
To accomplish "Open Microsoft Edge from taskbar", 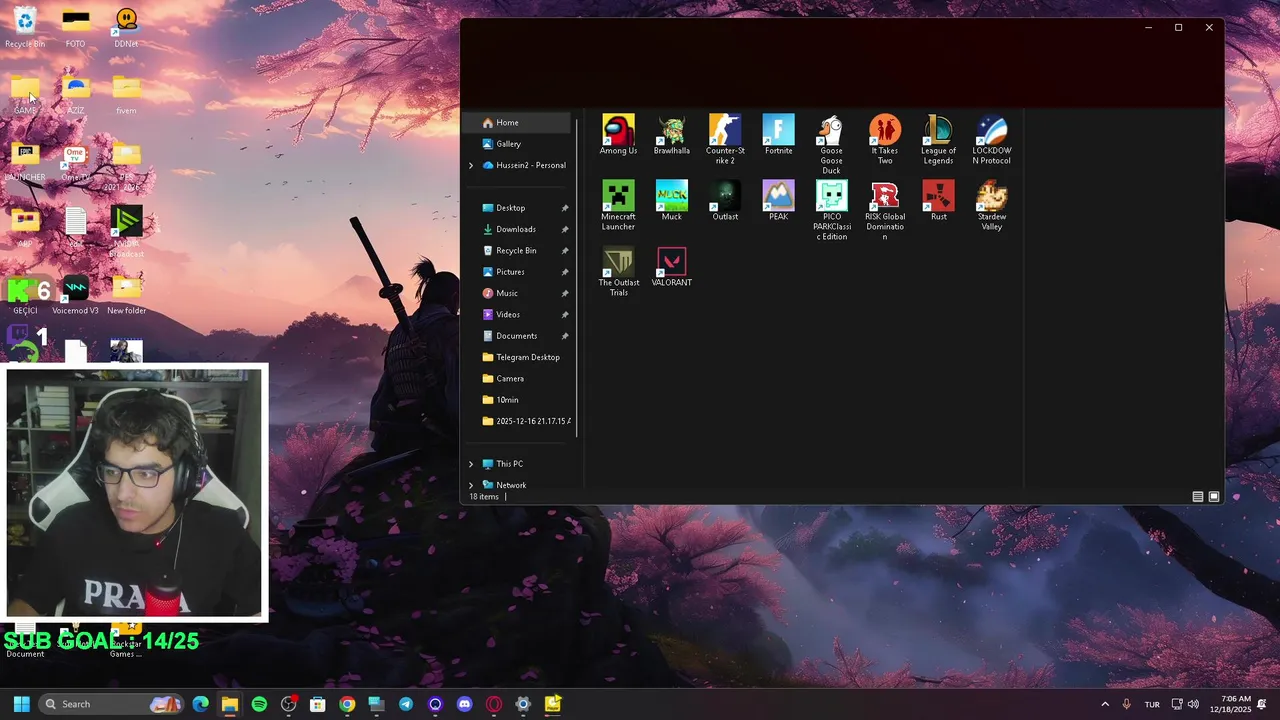I will [200, 704].
